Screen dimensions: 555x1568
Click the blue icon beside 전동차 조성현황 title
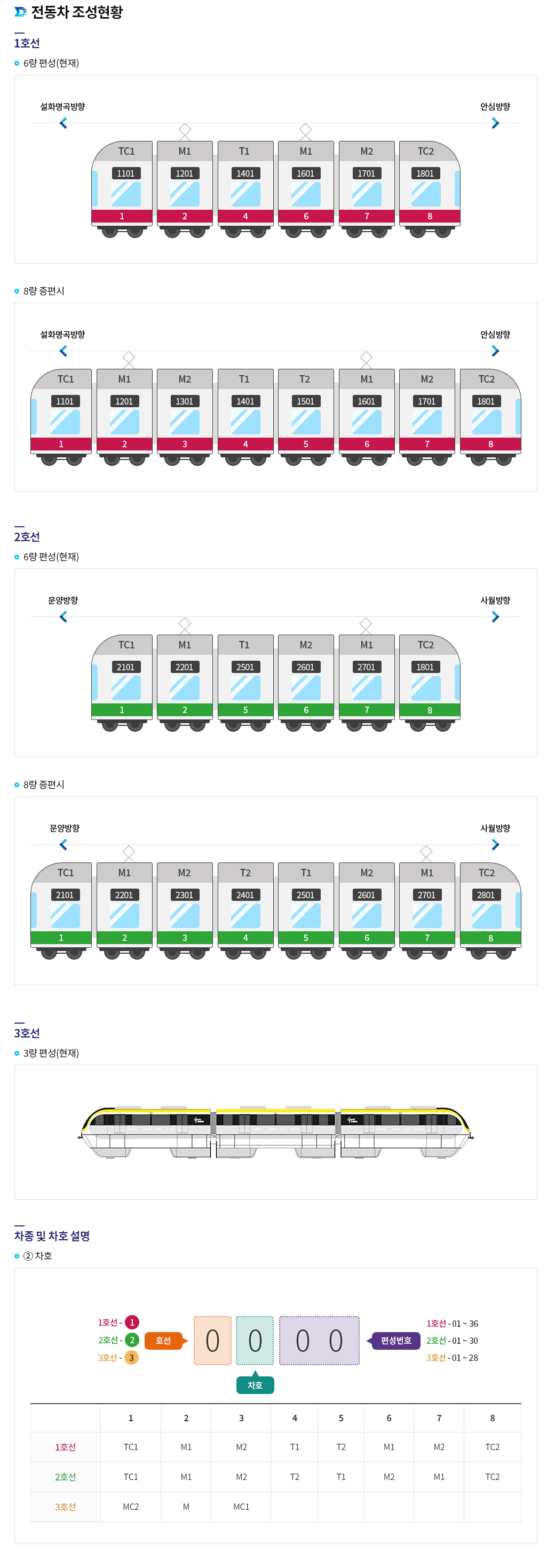(x=20, y=12)
